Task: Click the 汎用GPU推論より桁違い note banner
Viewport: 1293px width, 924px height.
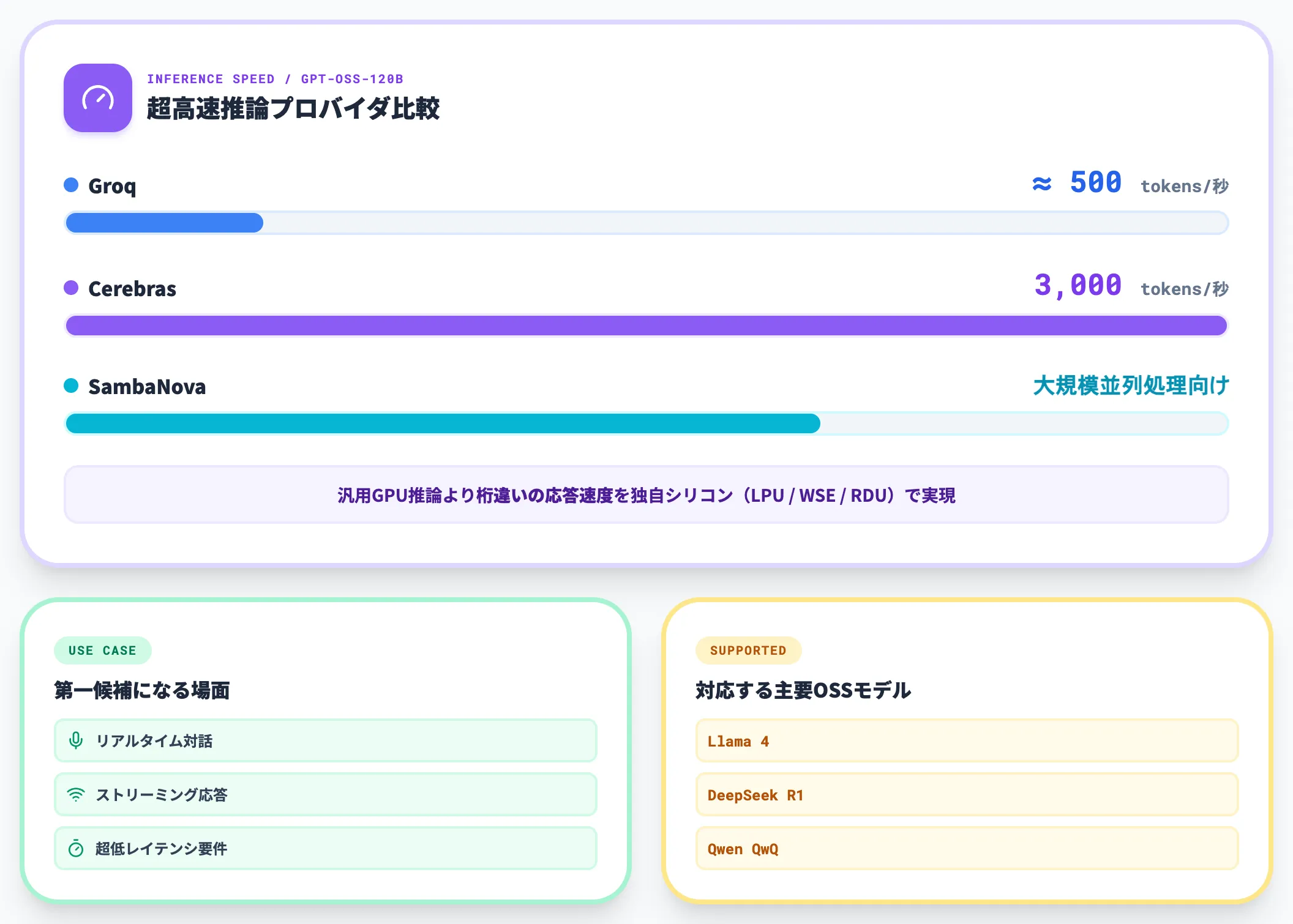Action: (646, 494)
